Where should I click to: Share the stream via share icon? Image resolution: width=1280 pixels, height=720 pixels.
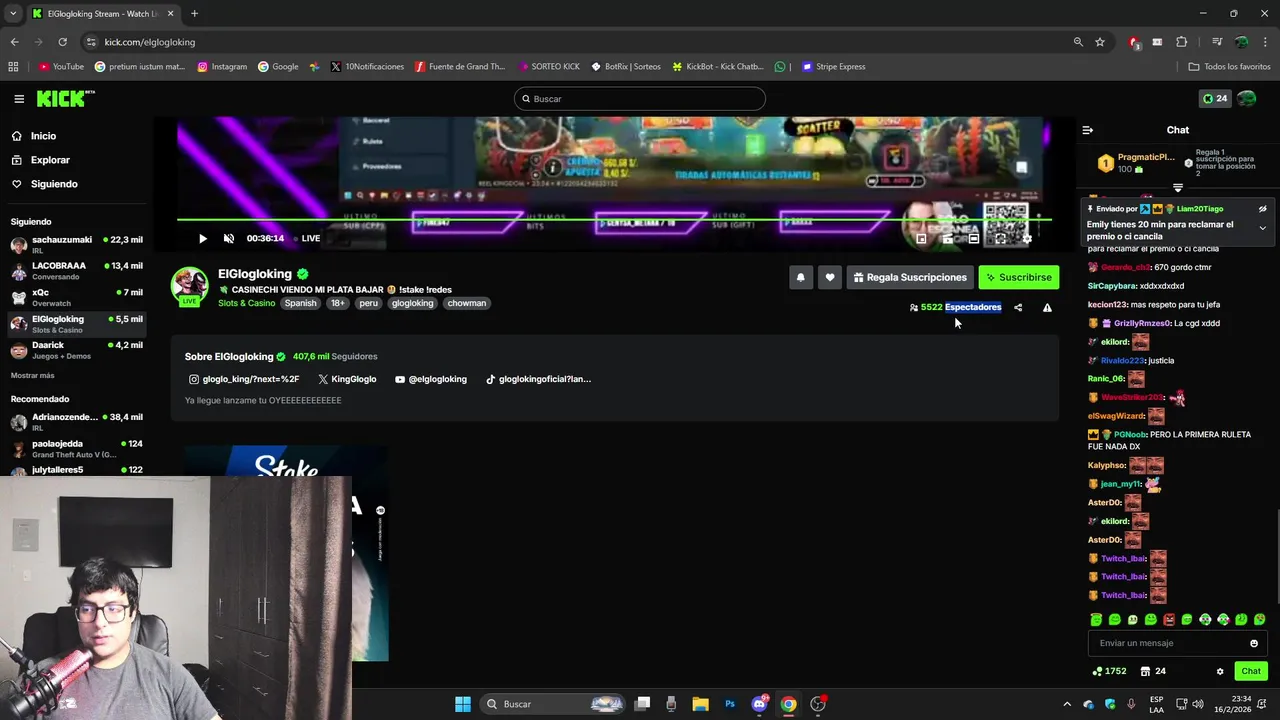[1018, 308]
